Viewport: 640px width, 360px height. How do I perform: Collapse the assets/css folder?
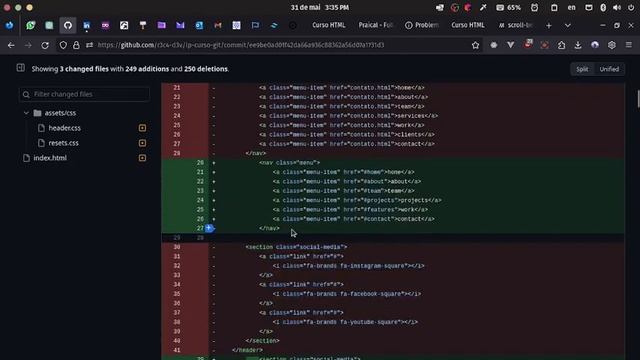[26, 113]
